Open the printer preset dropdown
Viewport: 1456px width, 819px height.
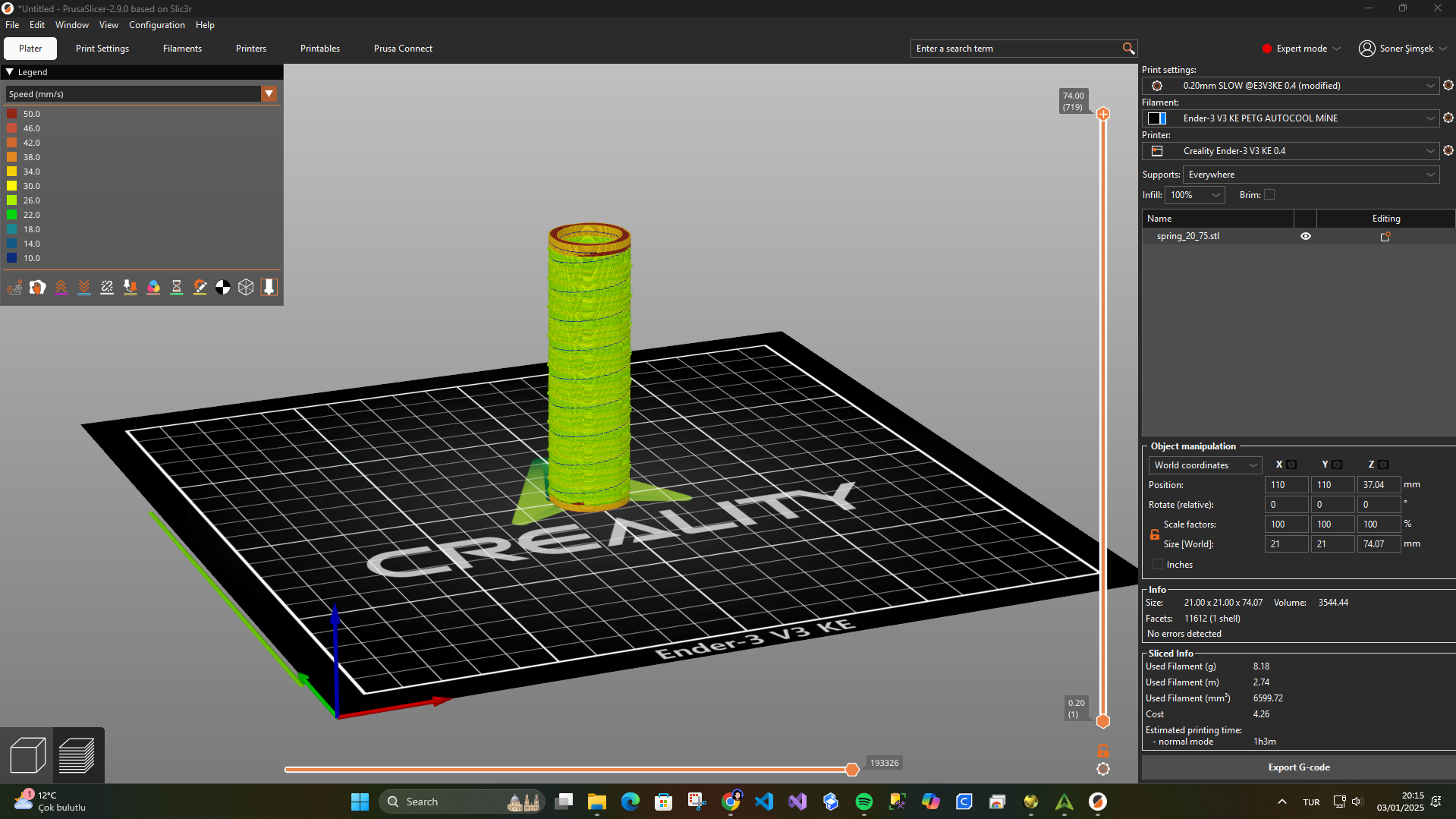click(x=1291, y=151)
